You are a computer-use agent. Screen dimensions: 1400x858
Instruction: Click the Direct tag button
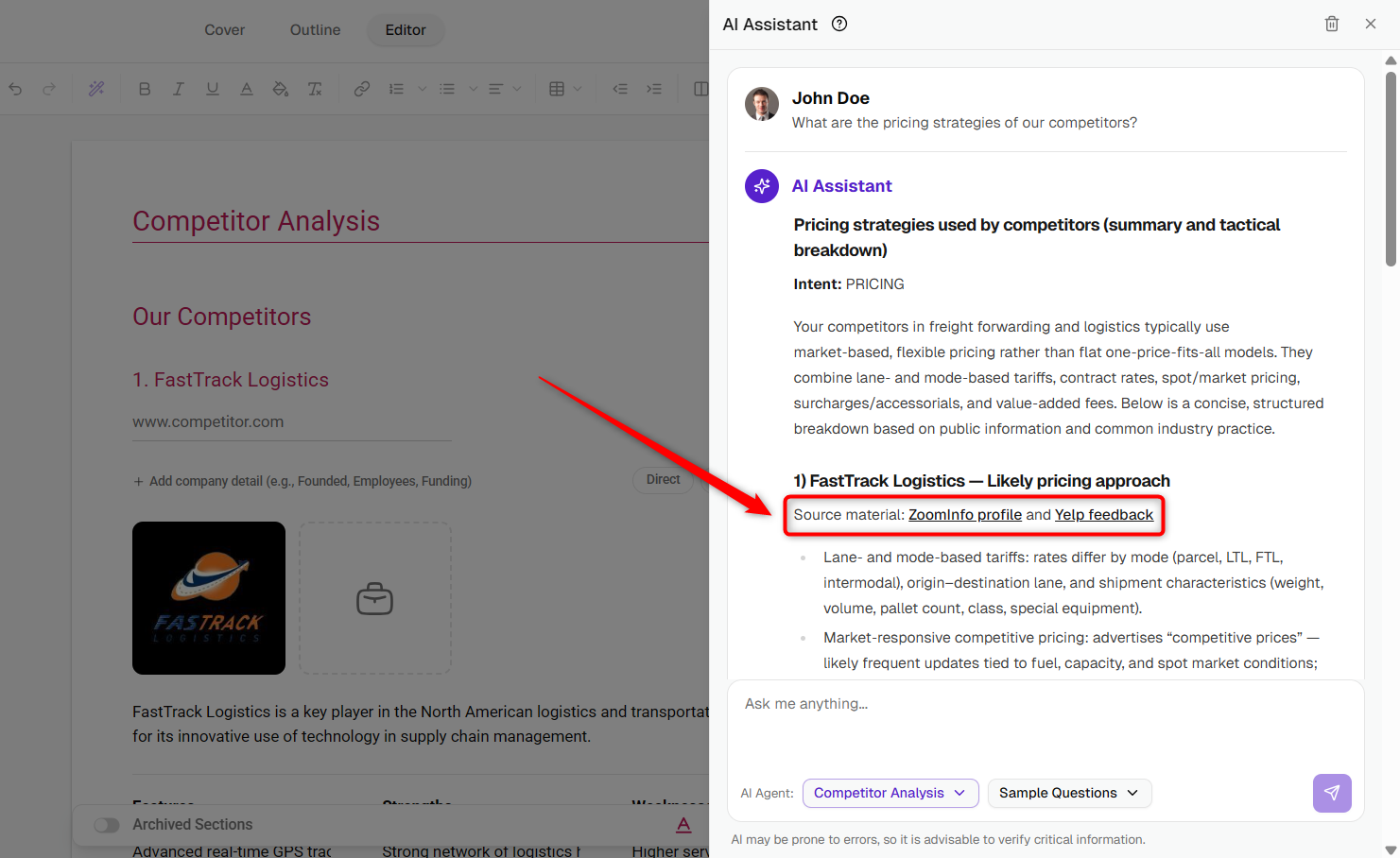[x=664, y=480]
